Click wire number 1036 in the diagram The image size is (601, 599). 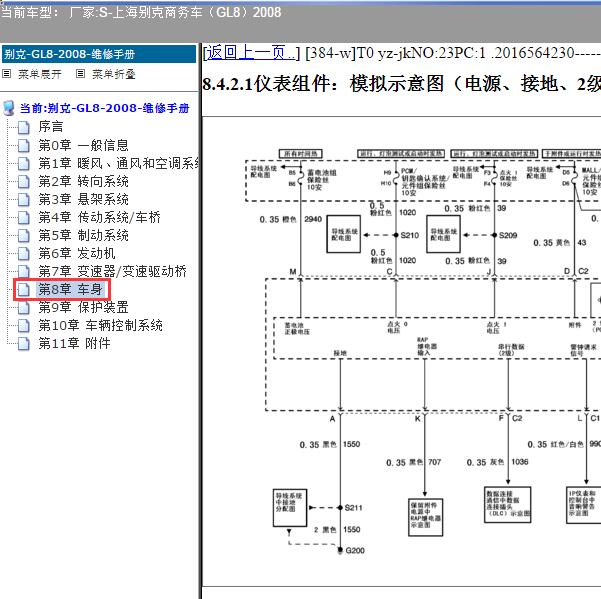coord(519,462)
